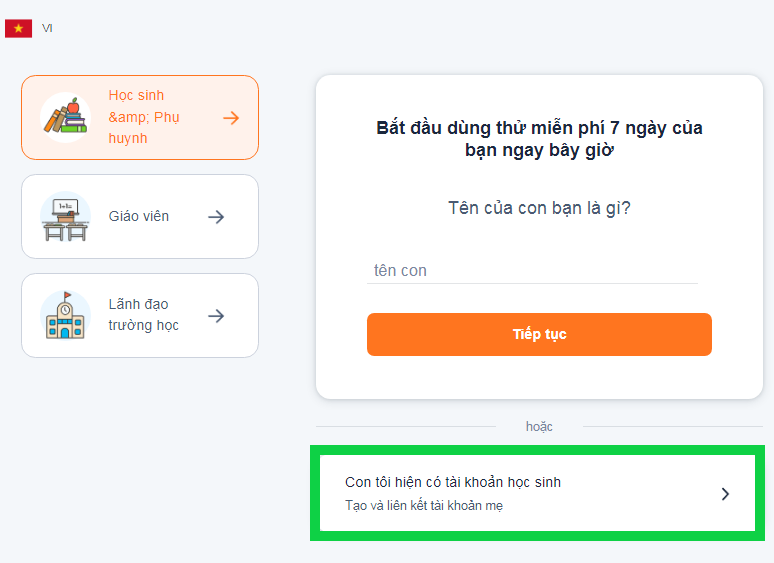Click the arrow next to Giáo viên

[216, 216]
